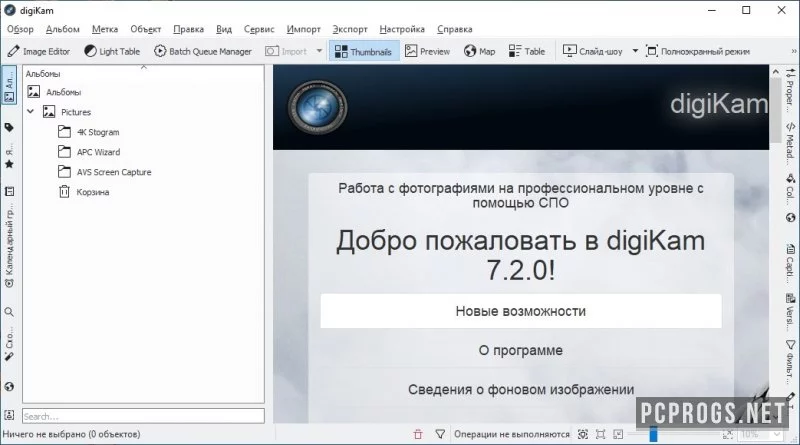800x445 pixels.
Task: Open the Настройка menu
Action: pyautogui.click(x=402, y=29)
